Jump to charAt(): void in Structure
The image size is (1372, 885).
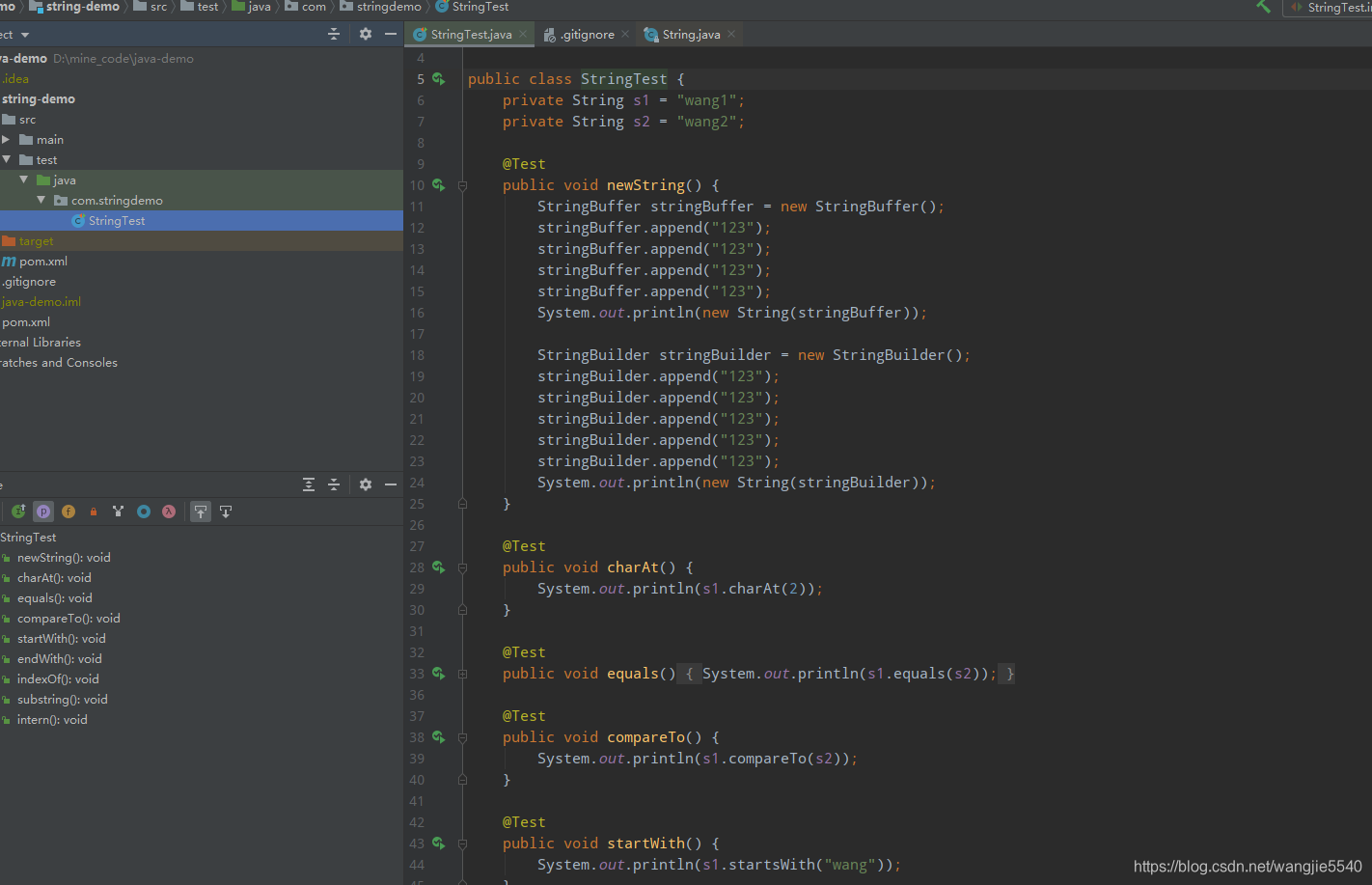pyautogui.click(x=54, y=578)
